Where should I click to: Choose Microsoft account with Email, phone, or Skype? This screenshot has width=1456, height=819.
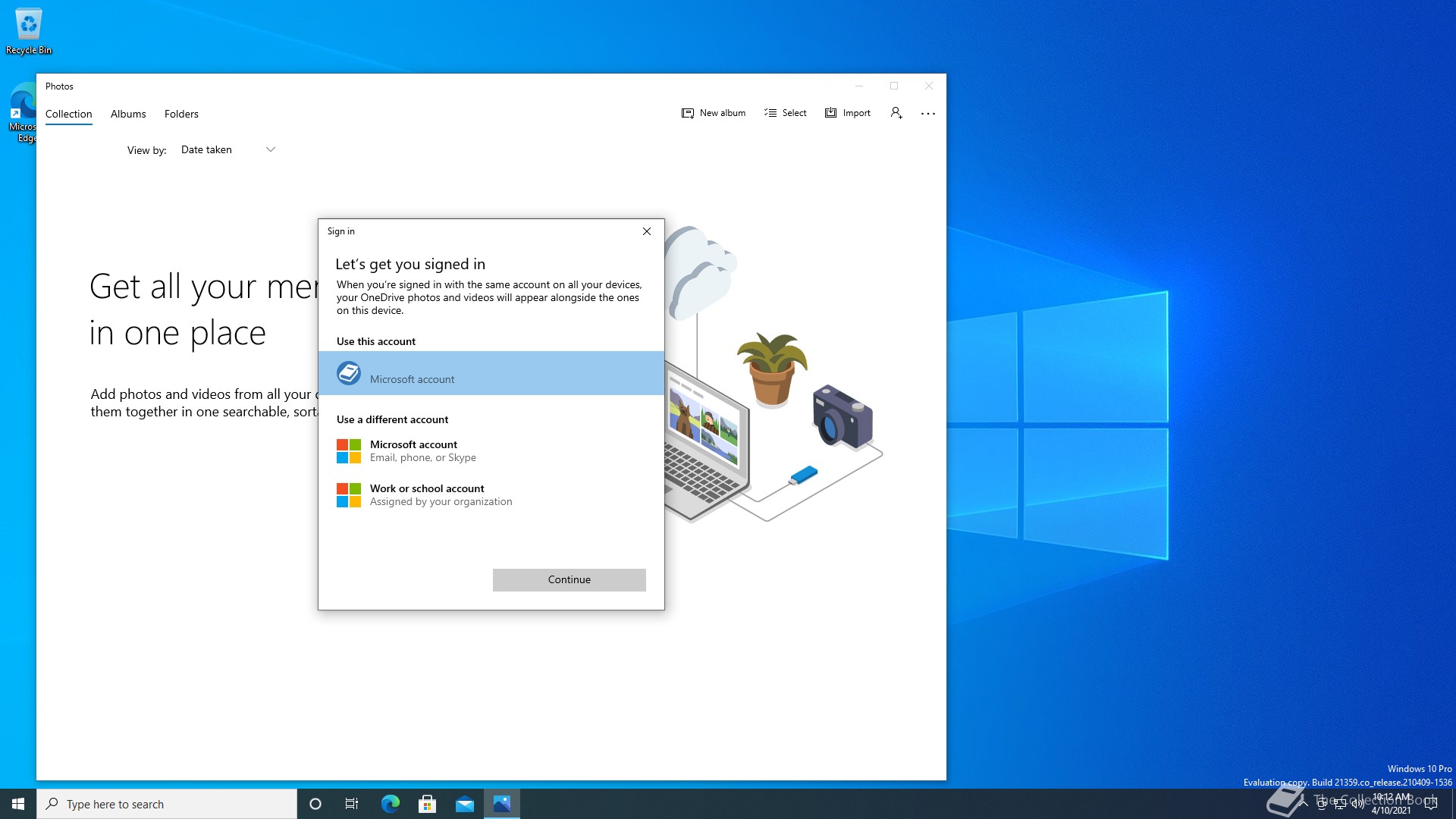coord(491,450)
